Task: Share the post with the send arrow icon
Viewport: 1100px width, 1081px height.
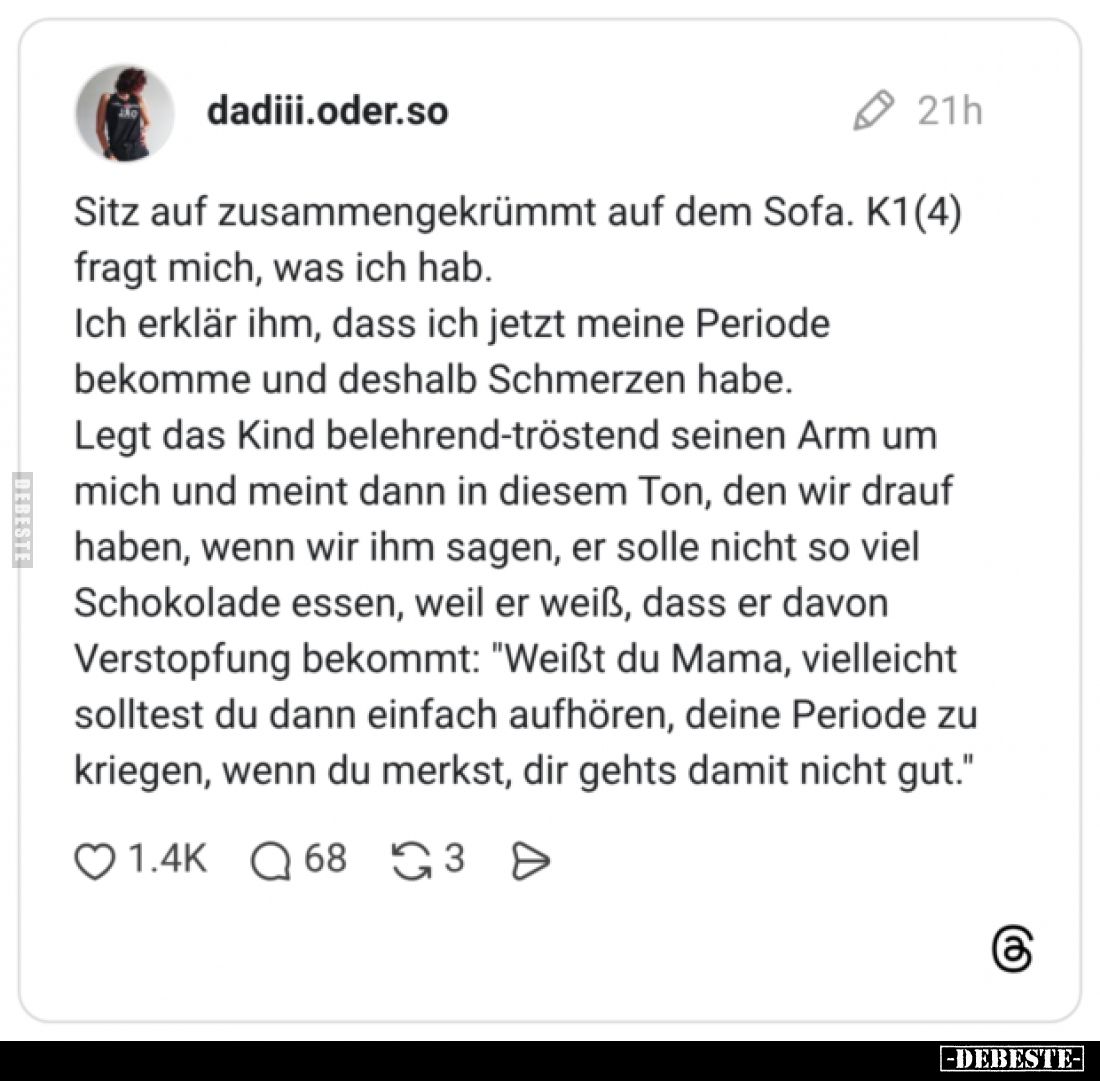Action: [x=532, y=858]
